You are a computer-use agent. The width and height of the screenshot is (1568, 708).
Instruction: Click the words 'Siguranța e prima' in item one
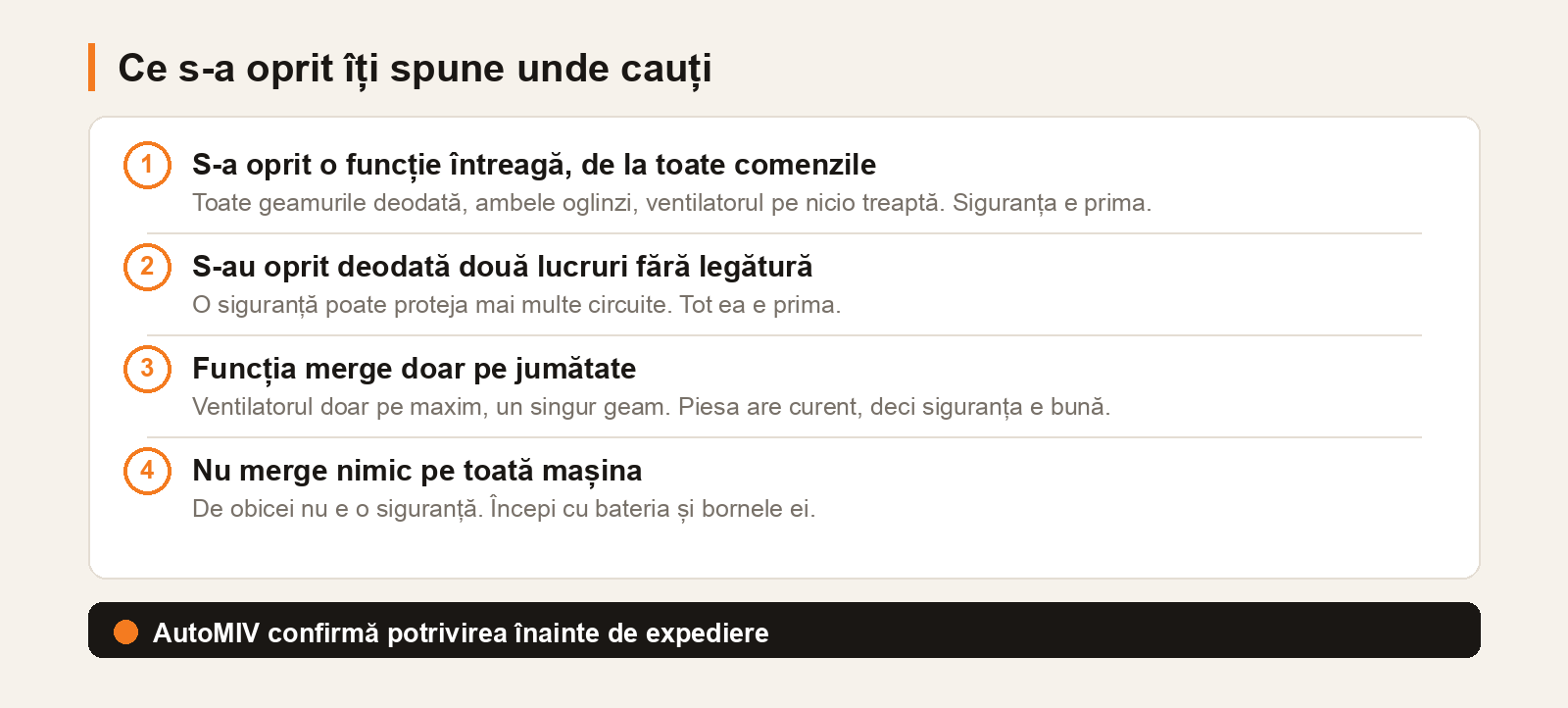point(1052,203)
